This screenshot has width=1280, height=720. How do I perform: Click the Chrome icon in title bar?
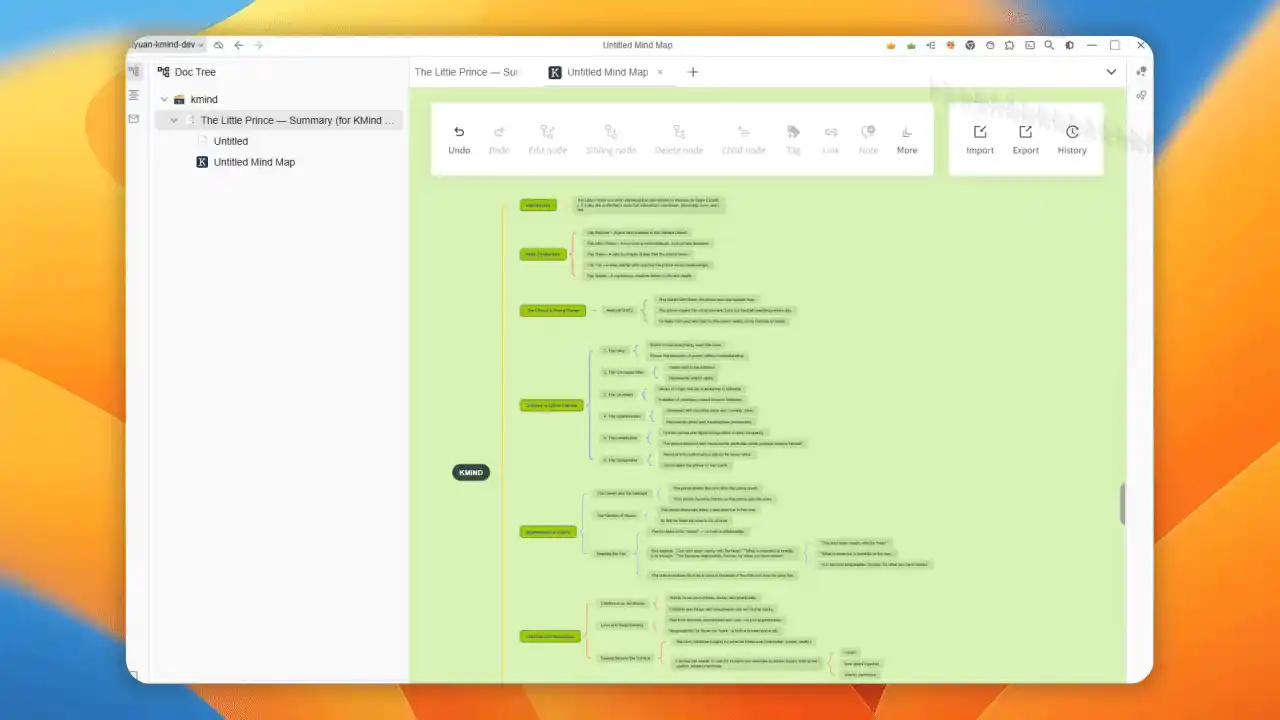[x=970, y=45]
